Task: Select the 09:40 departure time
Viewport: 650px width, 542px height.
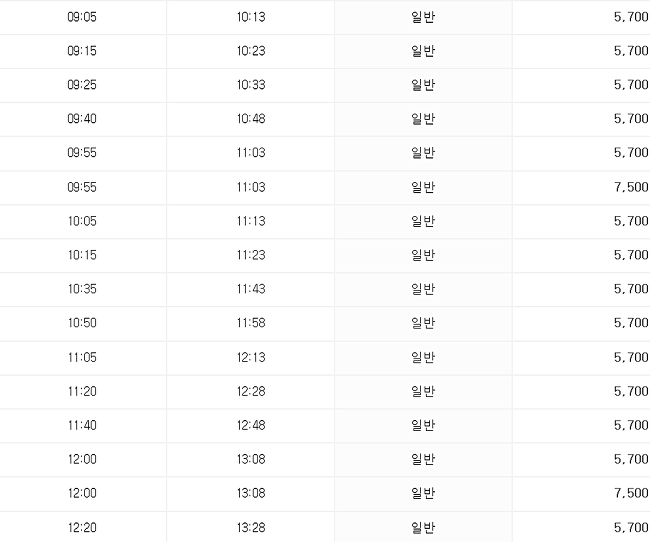Action: 82,119
